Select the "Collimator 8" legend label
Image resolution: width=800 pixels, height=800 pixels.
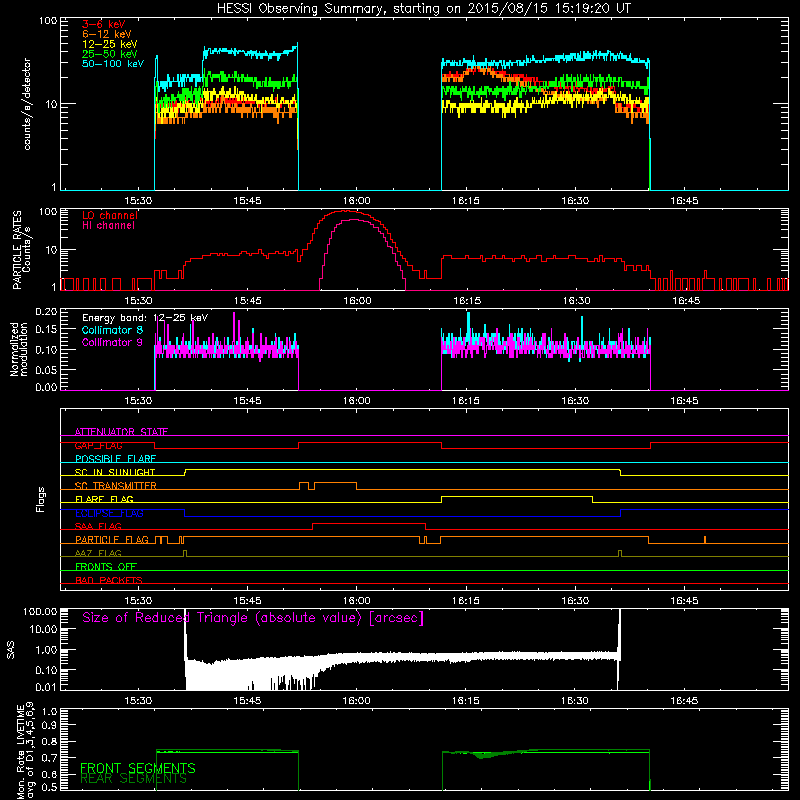tap(112, 330)
